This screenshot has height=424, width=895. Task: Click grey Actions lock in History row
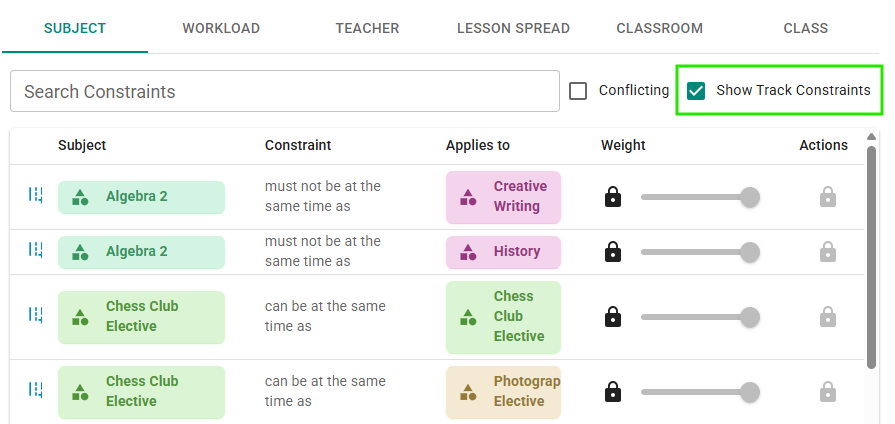click(x=827, y=252)
